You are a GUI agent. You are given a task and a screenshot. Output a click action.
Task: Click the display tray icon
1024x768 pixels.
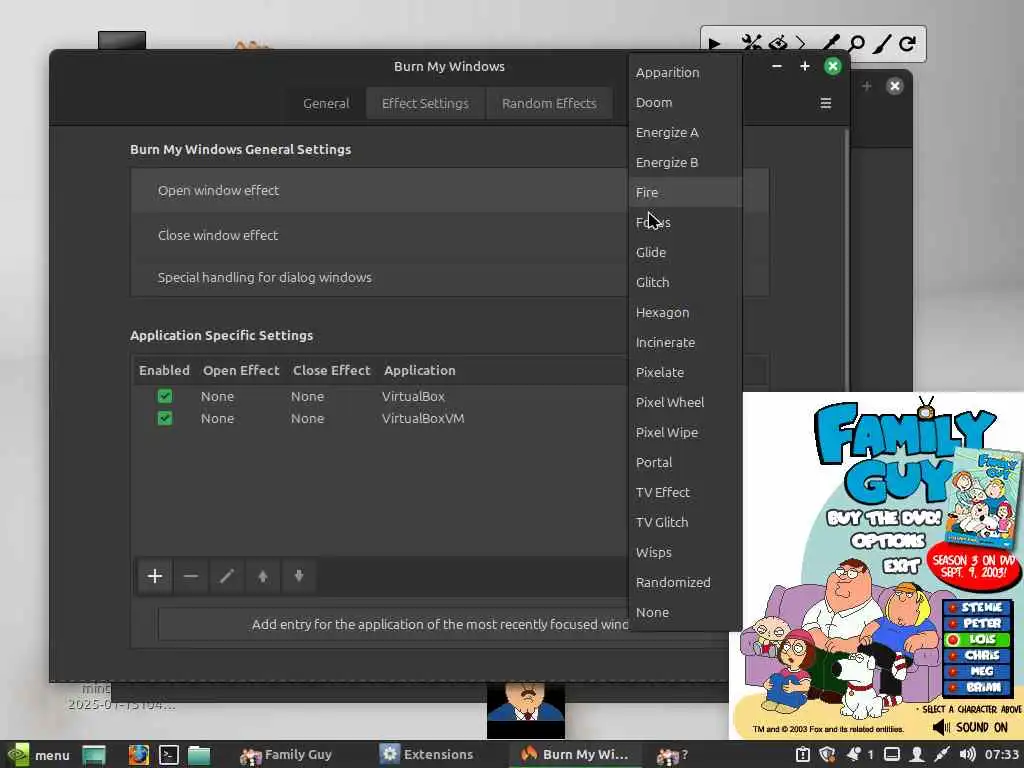tap(892, 754)
